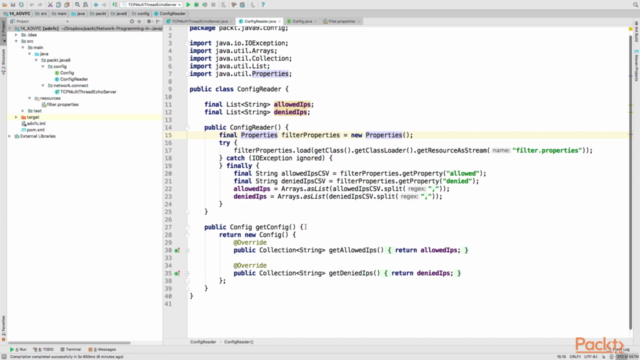
Task: Collapse the src folder arrow
Action: pyautogui.click(x=16, y=41)
